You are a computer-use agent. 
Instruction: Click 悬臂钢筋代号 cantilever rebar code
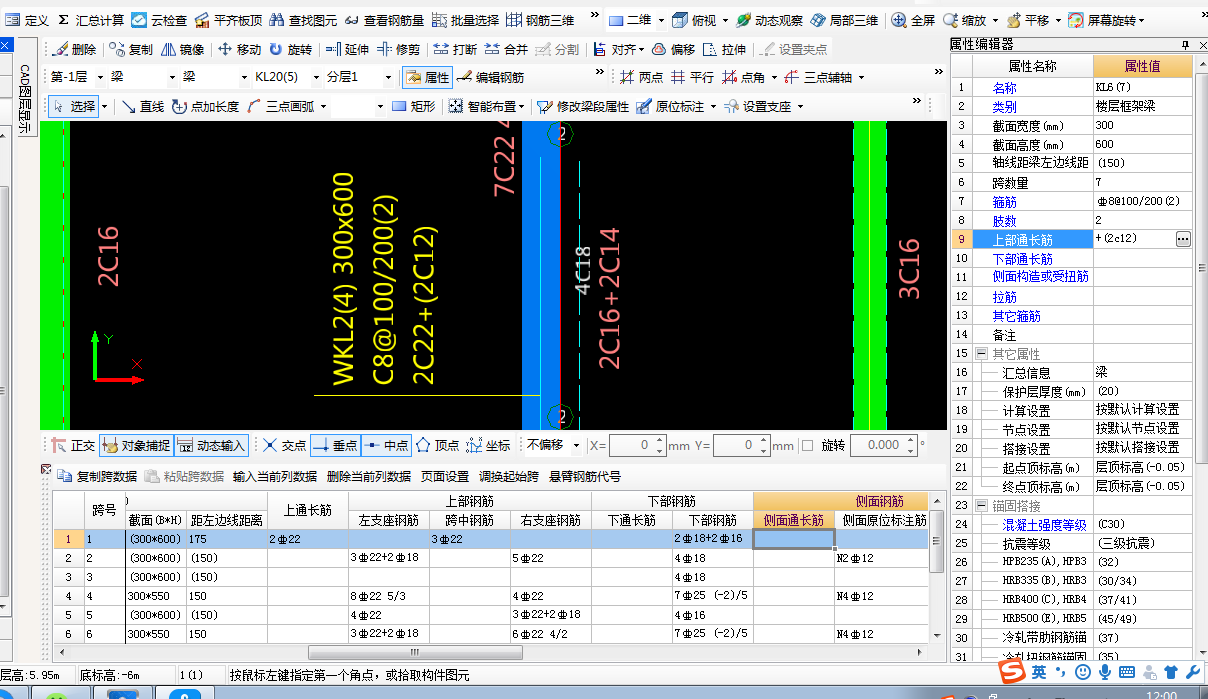point(585,476)
